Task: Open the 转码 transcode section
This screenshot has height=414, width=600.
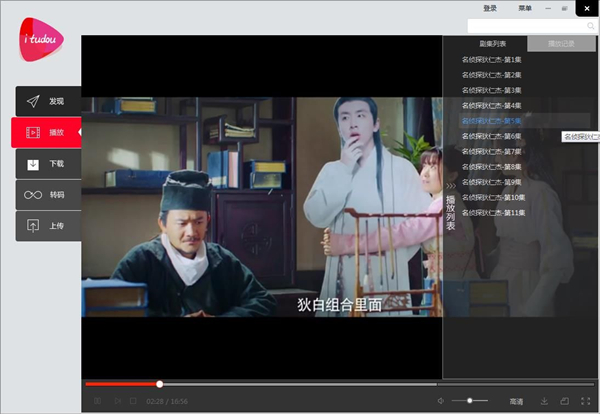Action: click(x=49, y=195)
